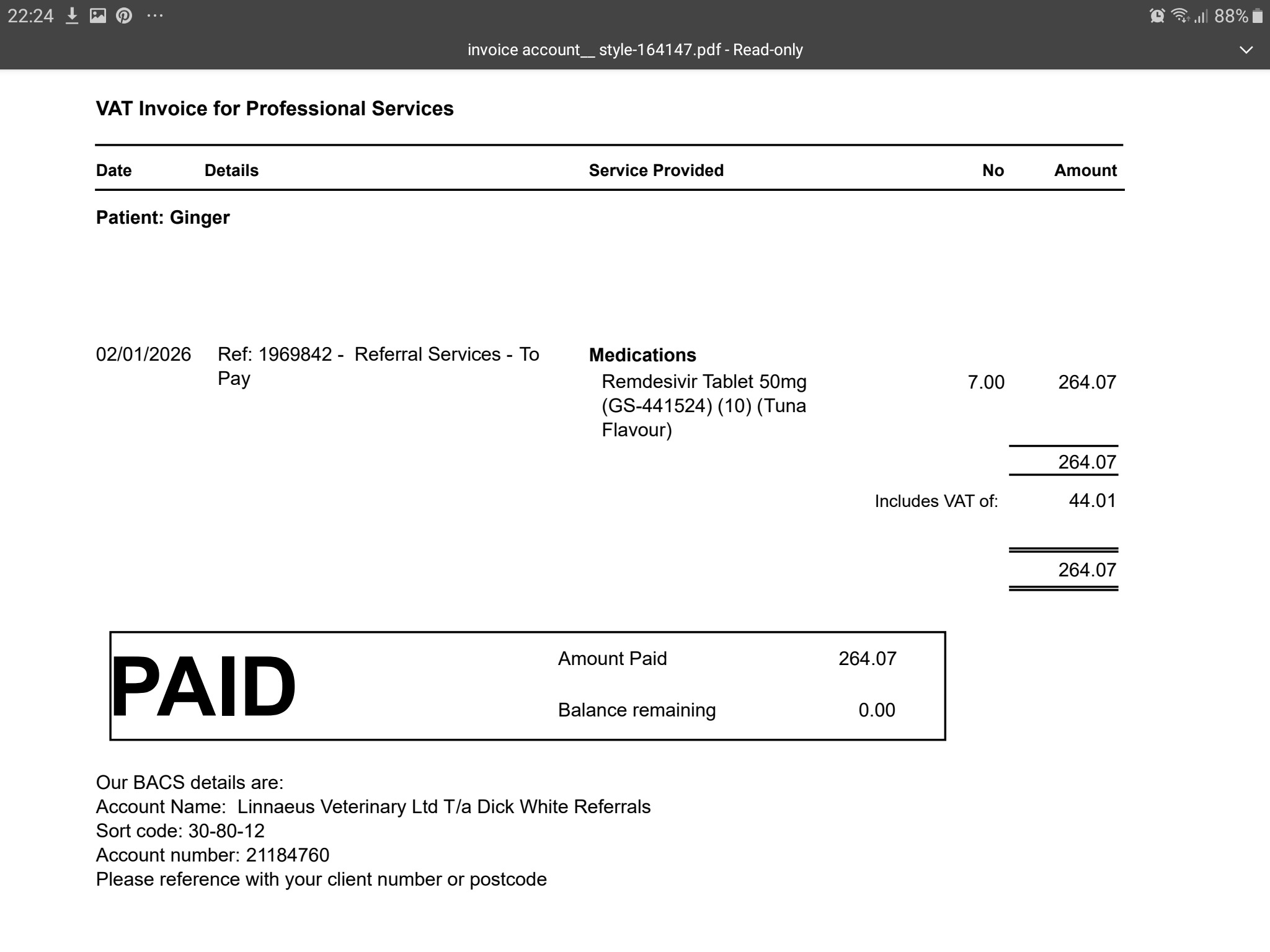1270x952 pixels.
Task: Tap the large PAID stamp text
Action: pyautogui.click(x=203, y=687)
